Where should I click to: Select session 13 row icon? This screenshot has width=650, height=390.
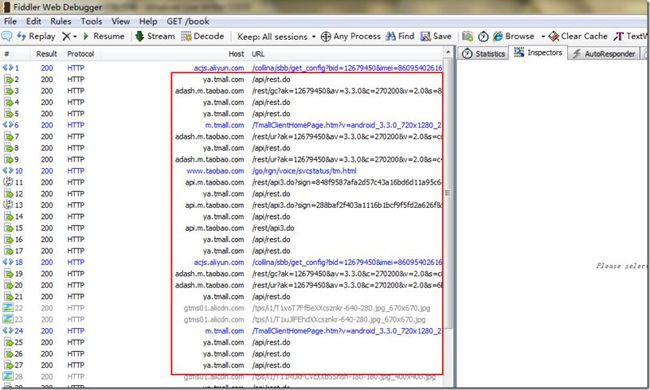tap(8, 205)
